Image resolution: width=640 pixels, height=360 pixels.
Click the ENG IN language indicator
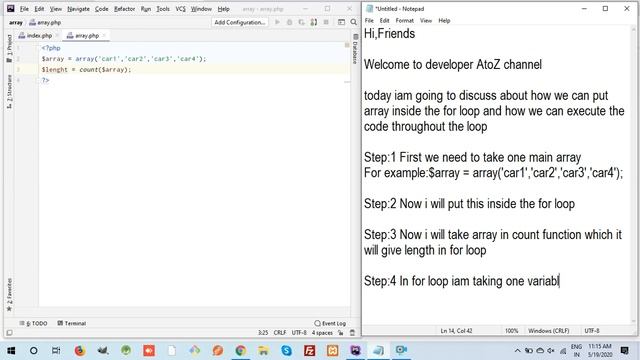(x=576, y=350)
